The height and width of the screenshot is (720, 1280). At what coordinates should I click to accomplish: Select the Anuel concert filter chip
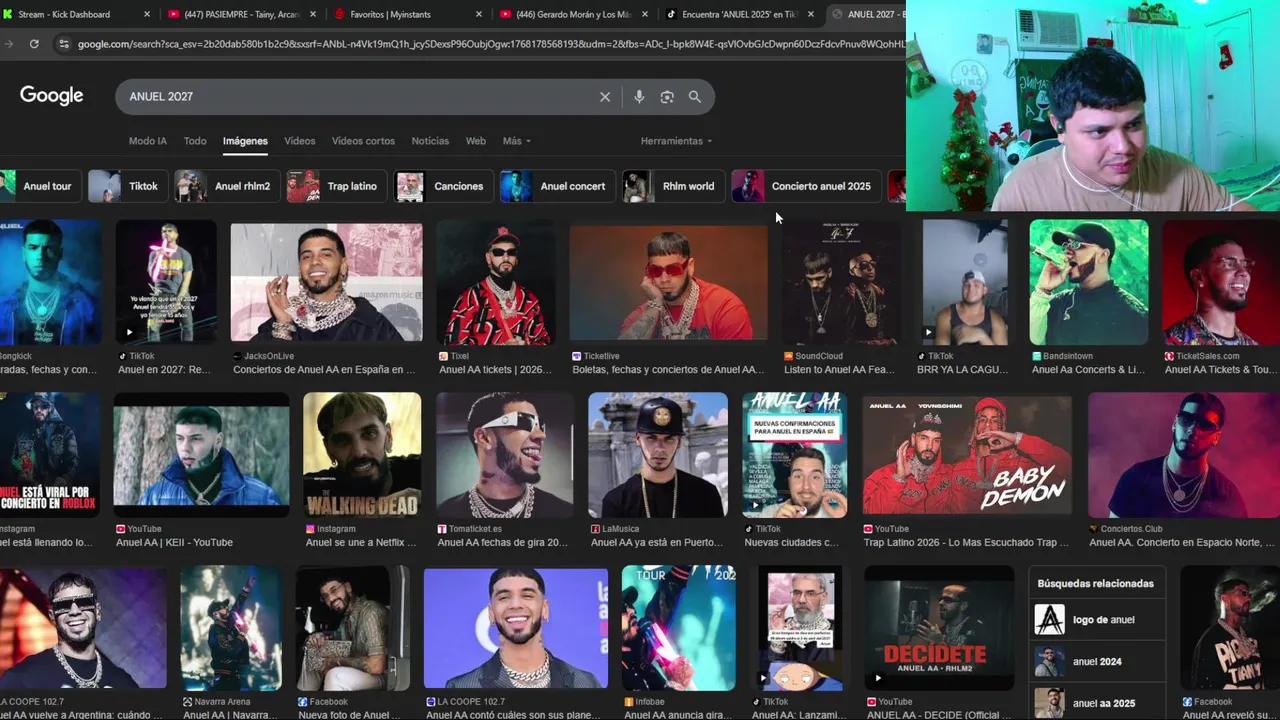click(557, 186)
